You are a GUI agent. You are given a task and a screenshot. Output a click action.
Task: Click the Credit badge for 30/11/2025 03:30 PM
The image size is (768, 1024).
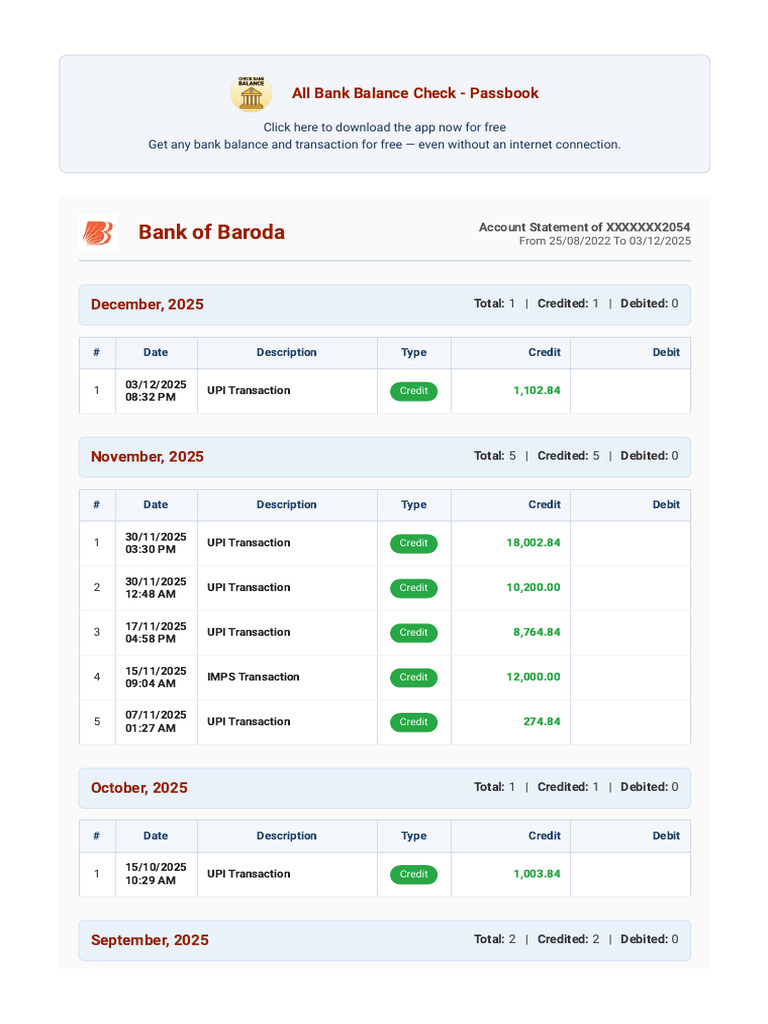point(414,543)
